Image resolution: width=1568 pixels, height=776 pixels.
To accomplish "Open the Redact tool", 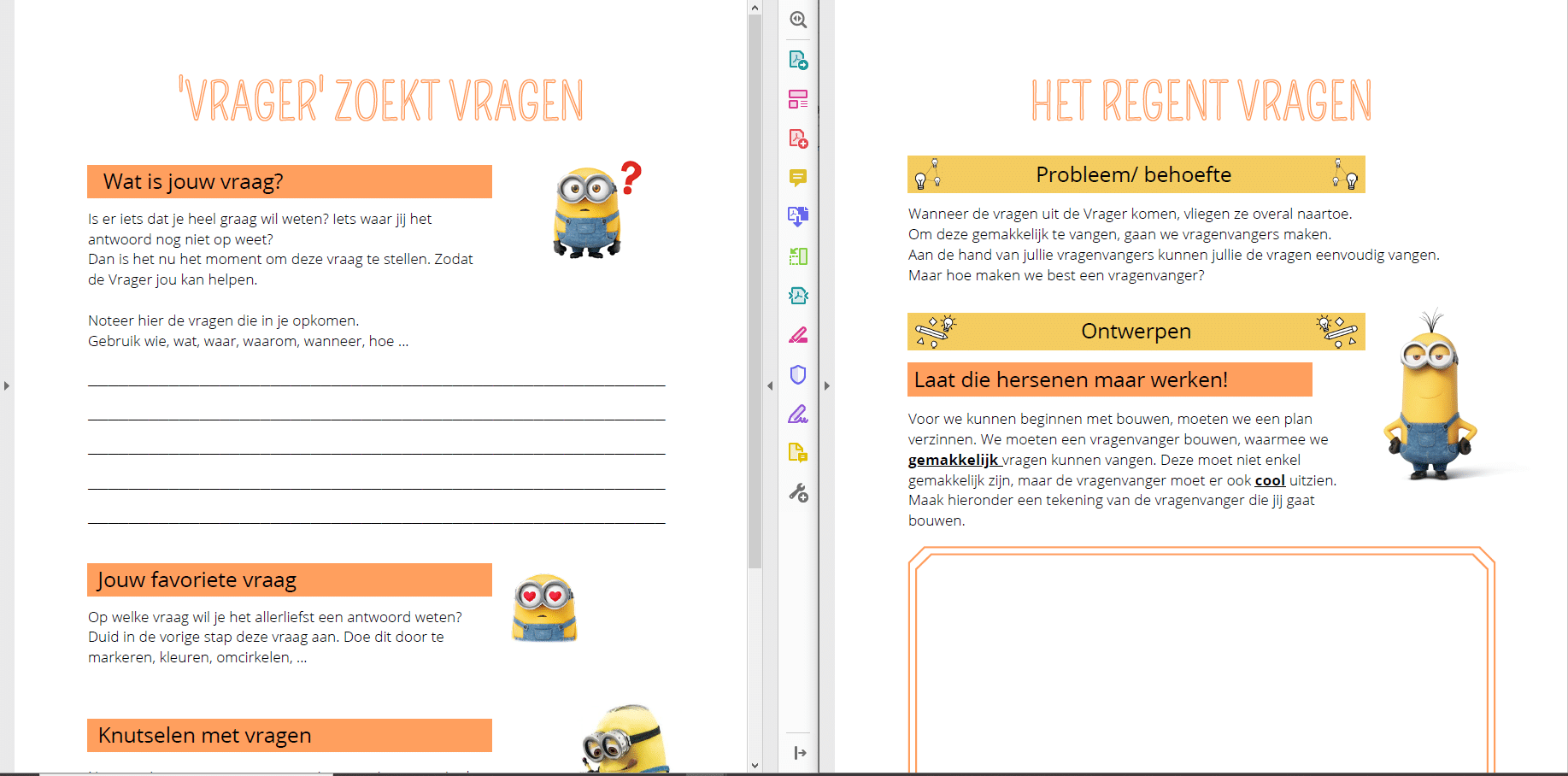I will tap(798, 335).
